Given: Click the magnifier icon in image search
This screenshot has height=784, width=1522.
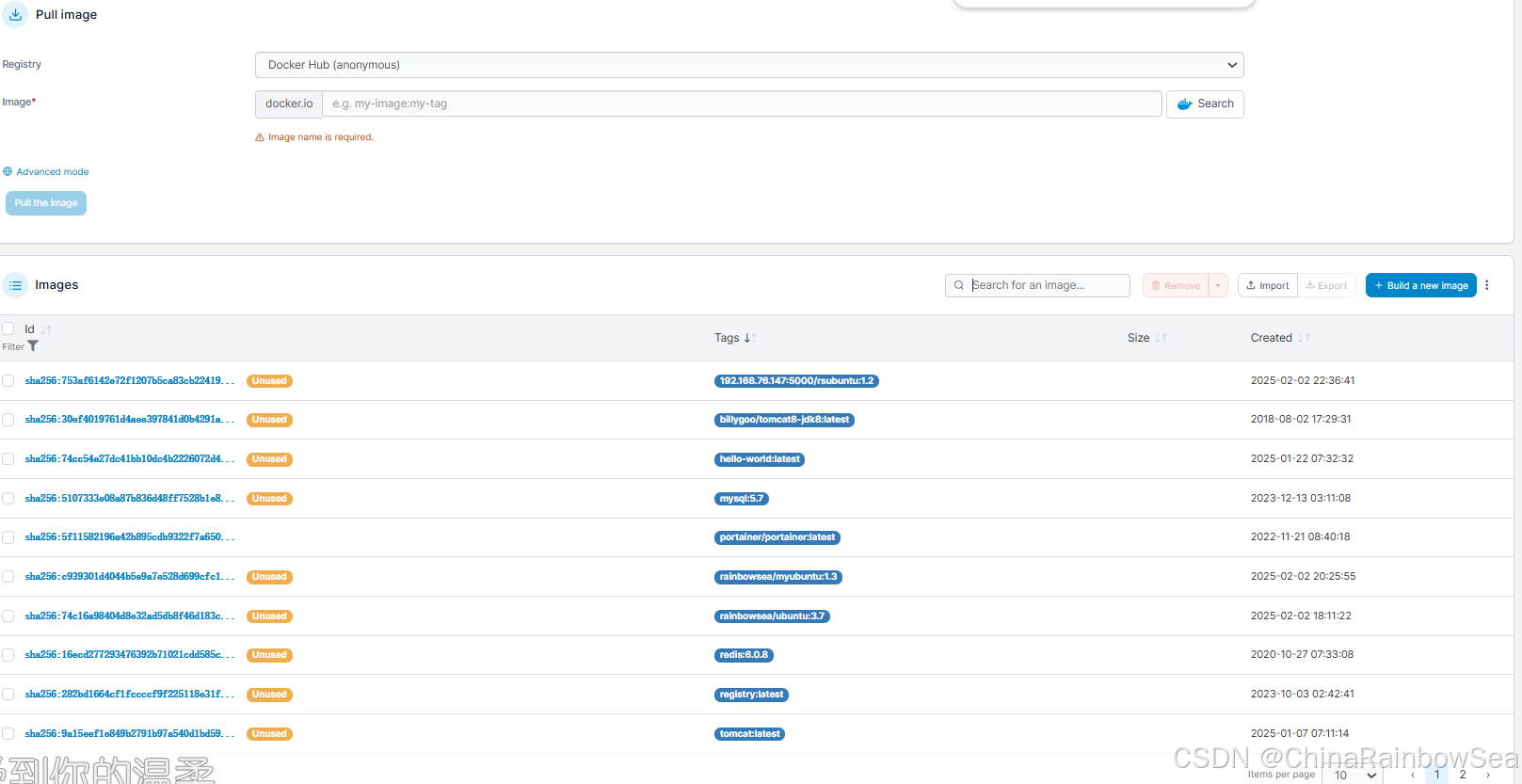Looking at the screenshot, I should [x=959, y=285].
